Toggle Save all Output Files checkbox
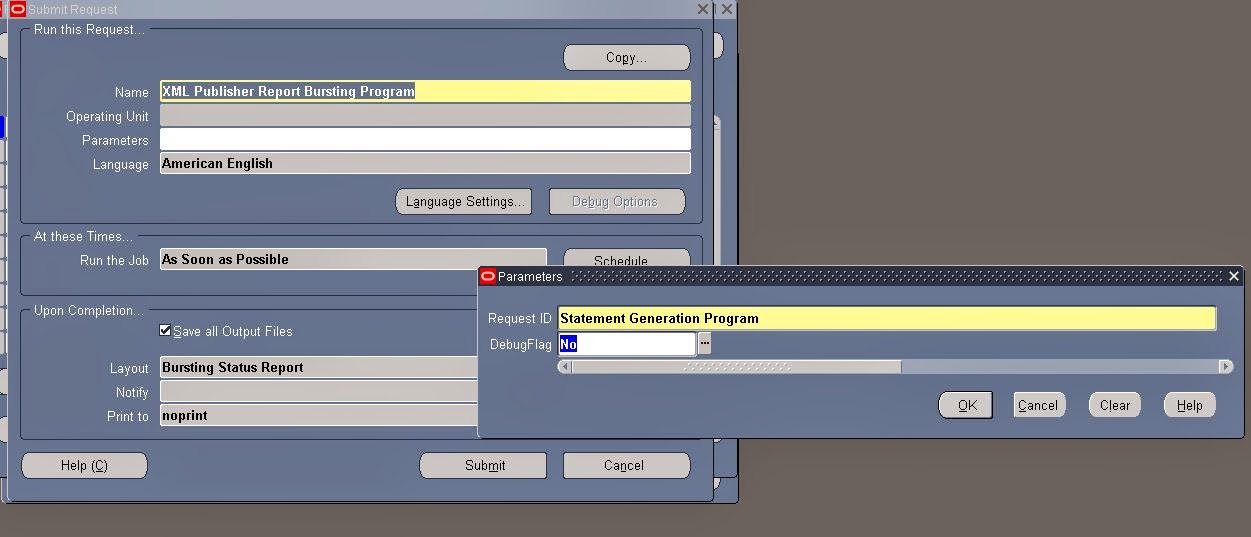This screenshot has height=537, width=1251. coord(166,331)
